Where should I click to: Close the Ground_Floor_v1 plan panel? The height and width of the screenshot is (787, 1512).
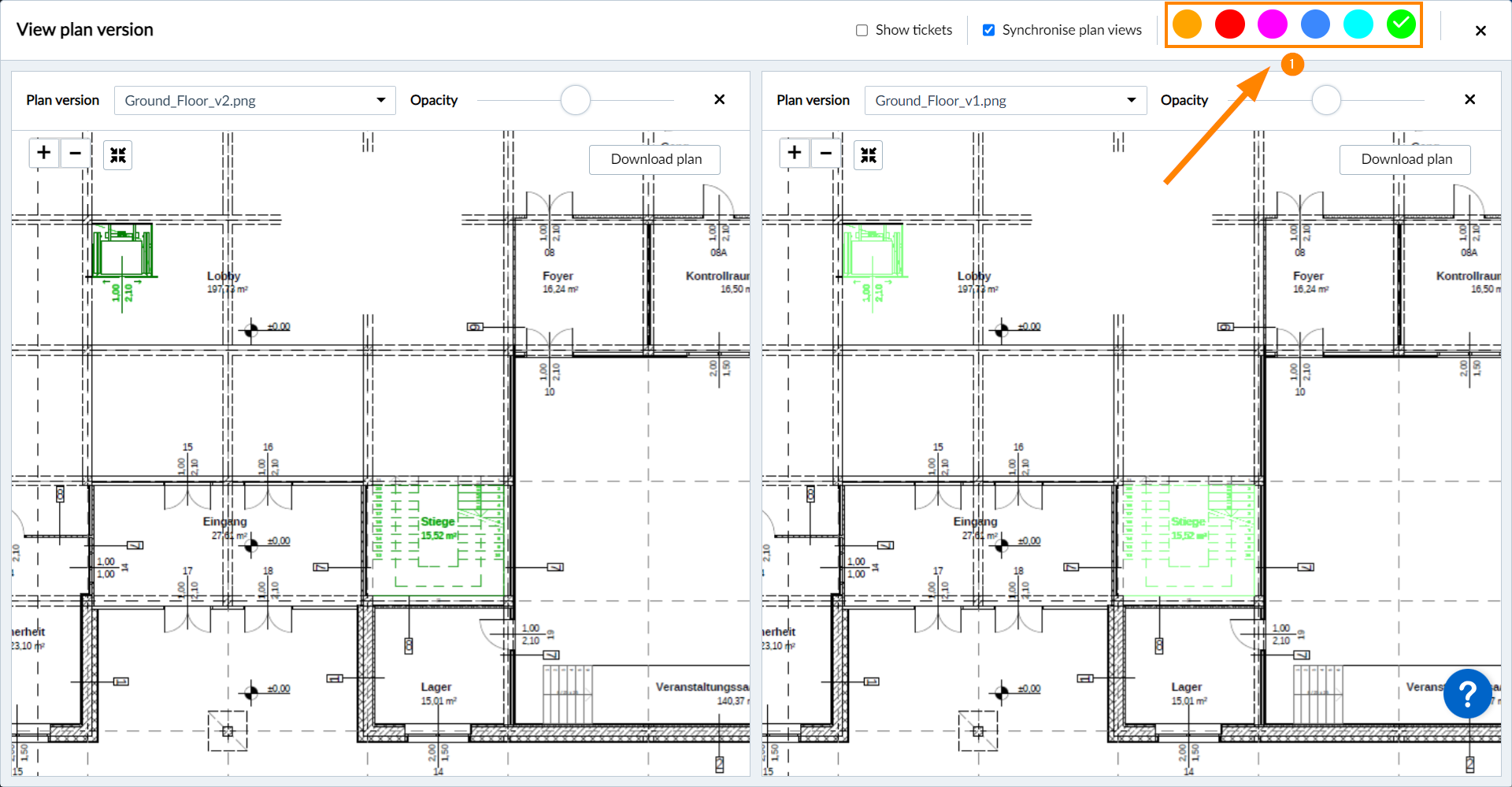[1469, 100]
